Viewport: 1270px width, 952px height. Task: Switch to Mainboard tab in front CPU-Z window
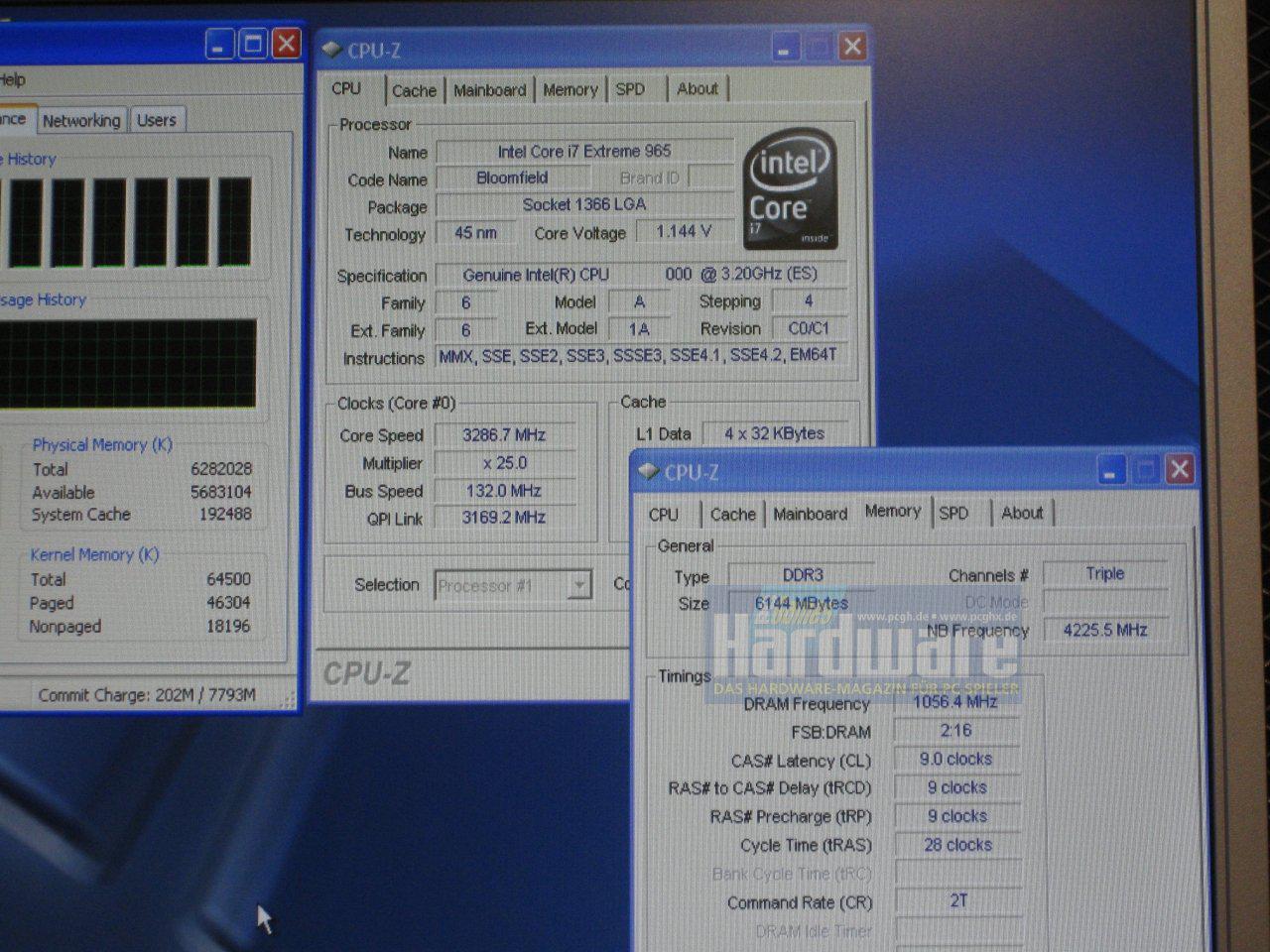(x=811, y=514)
